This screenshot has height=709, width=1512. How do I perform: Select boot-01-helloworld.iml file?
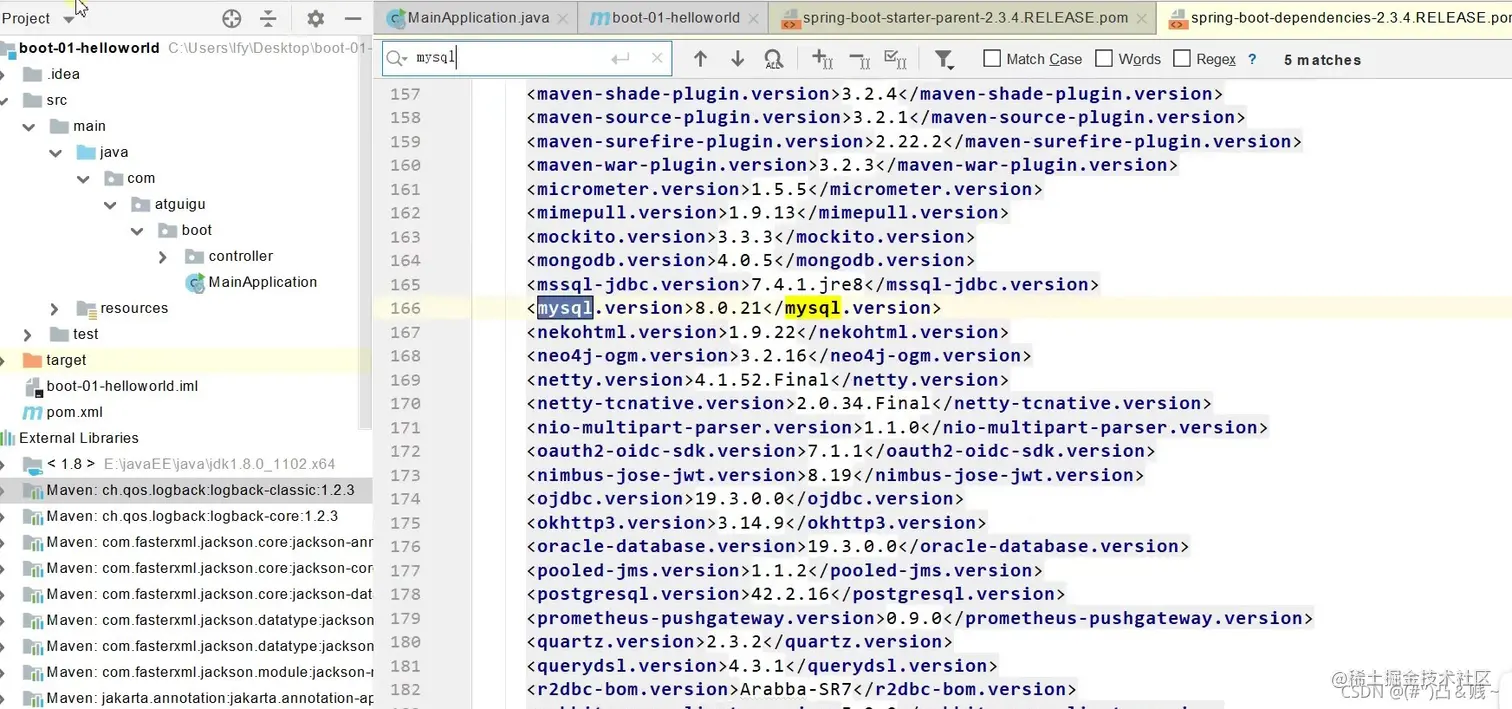tap(122, 386)
